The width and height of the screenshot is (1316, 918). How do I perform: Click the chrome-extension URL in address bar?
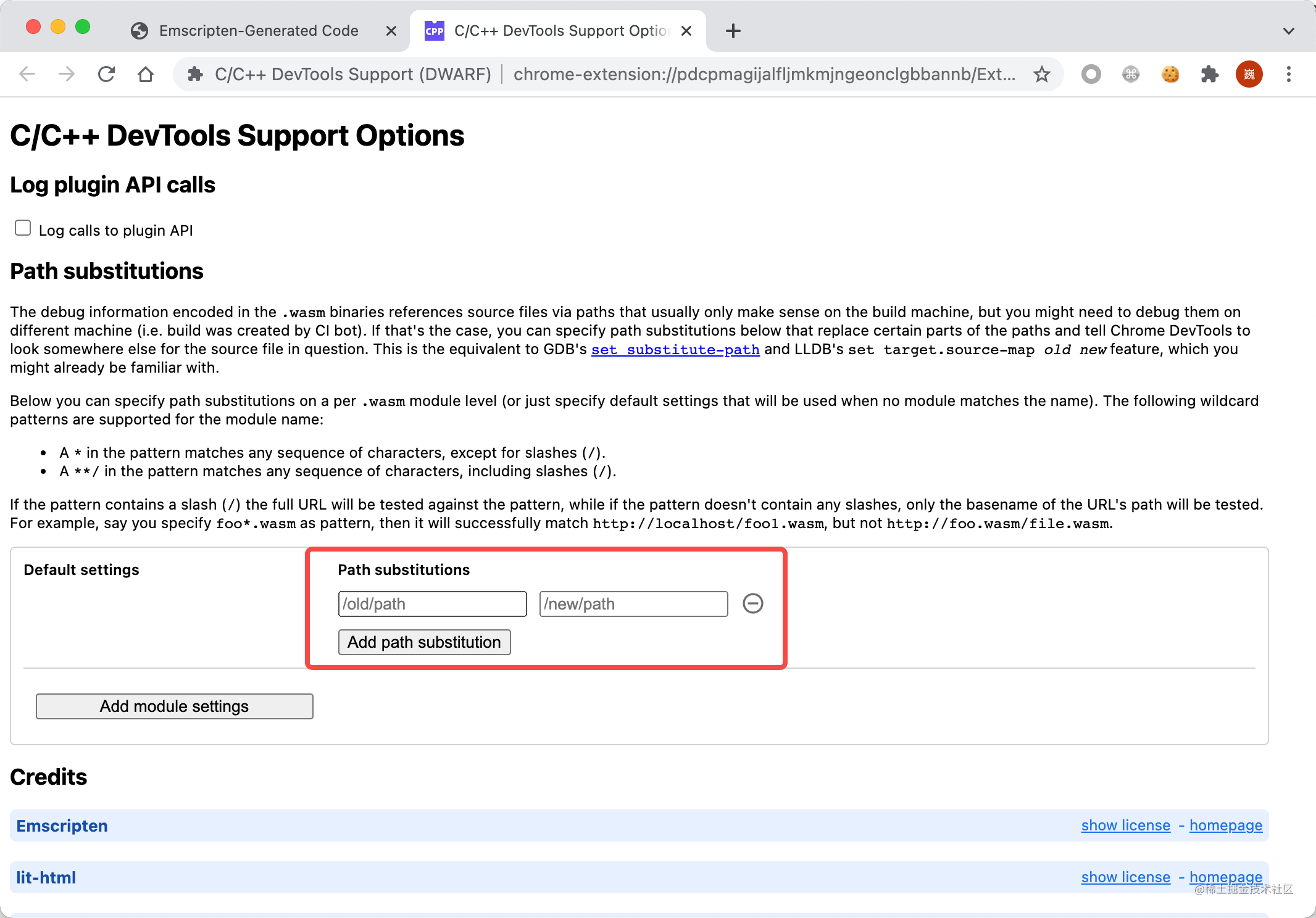764,75
